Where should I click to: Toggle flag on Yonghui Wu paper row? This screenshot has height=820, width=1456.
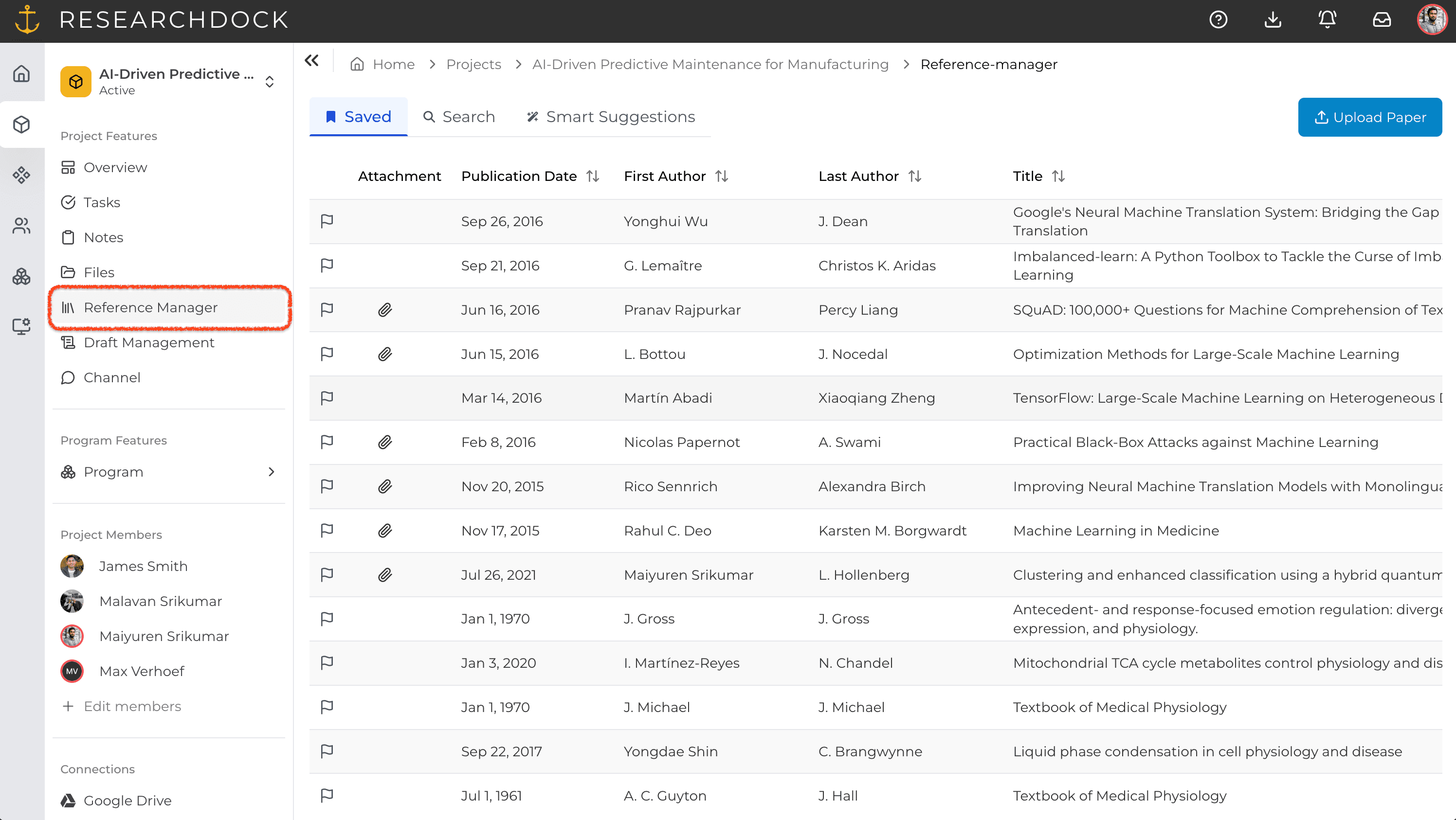click(327, 221)
